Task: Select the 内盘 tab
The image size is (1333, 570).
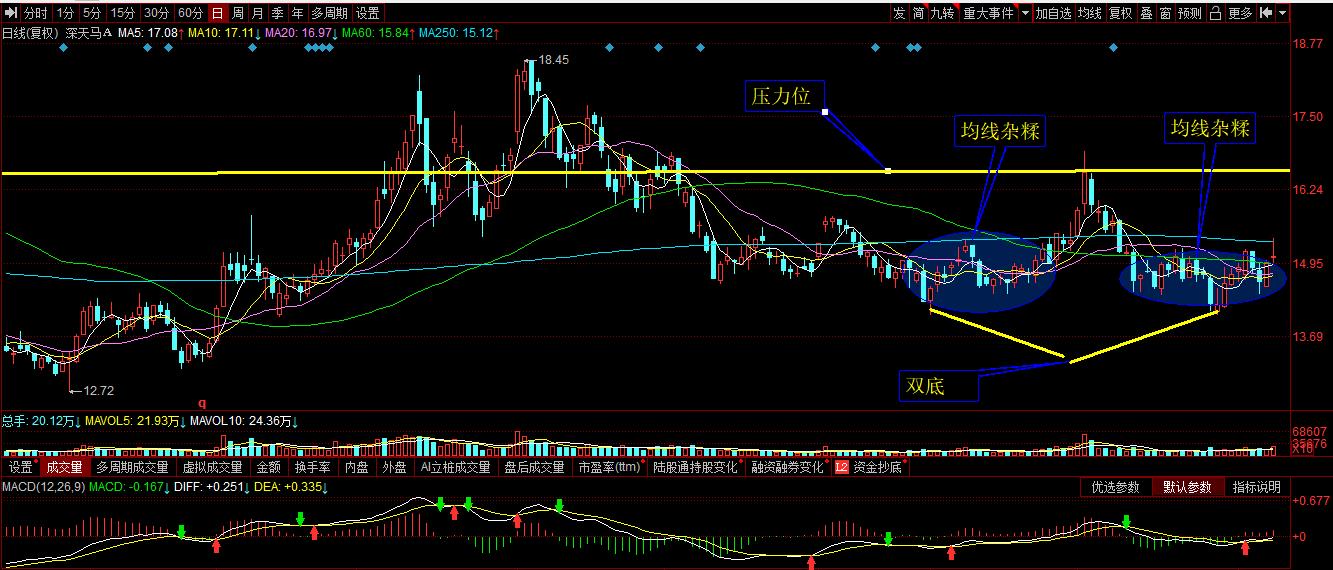Action: [x=357, y=467]
